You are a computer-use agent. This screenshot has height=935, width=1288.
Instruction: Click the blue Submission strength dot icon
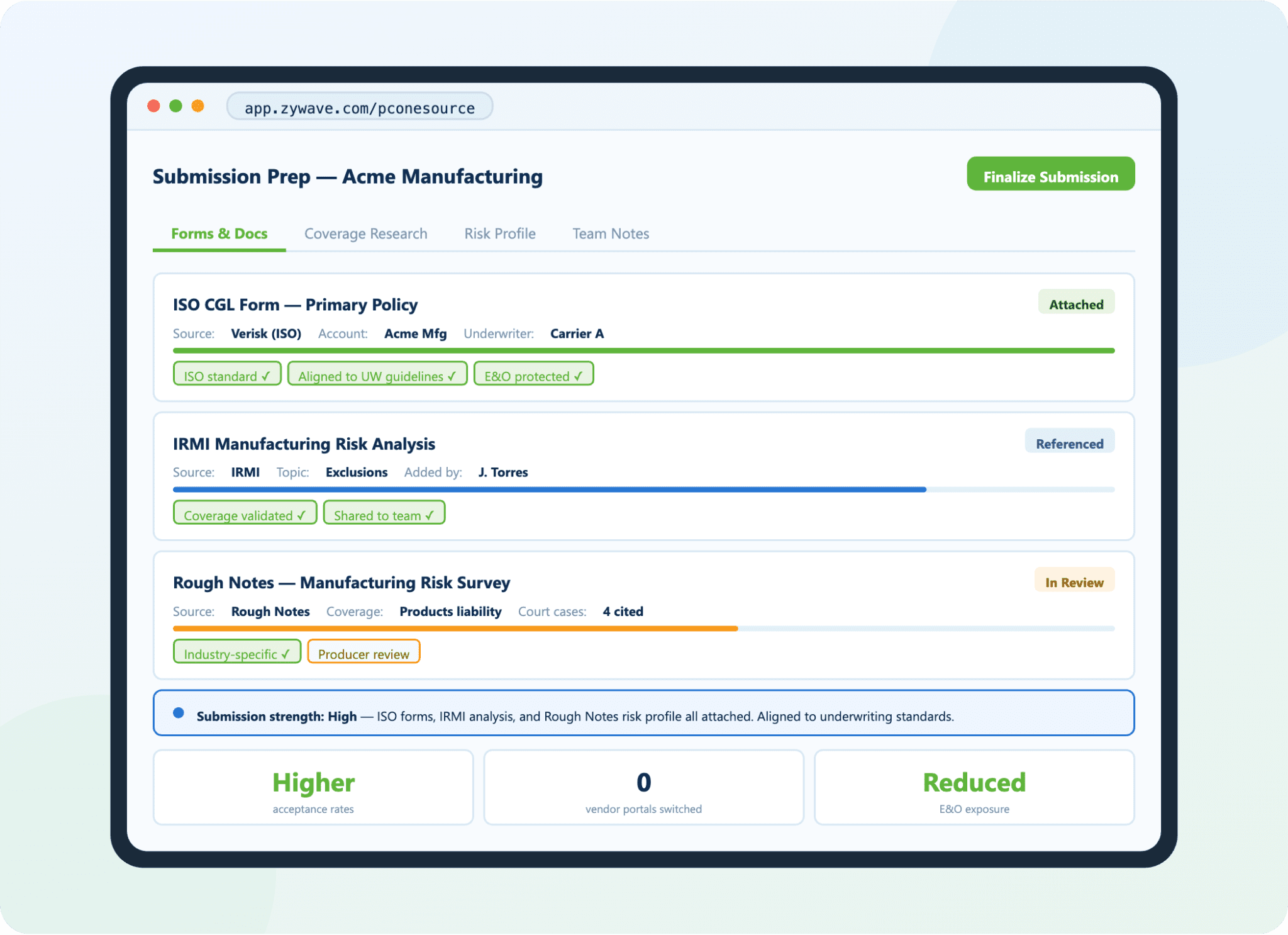coord(179,713)
